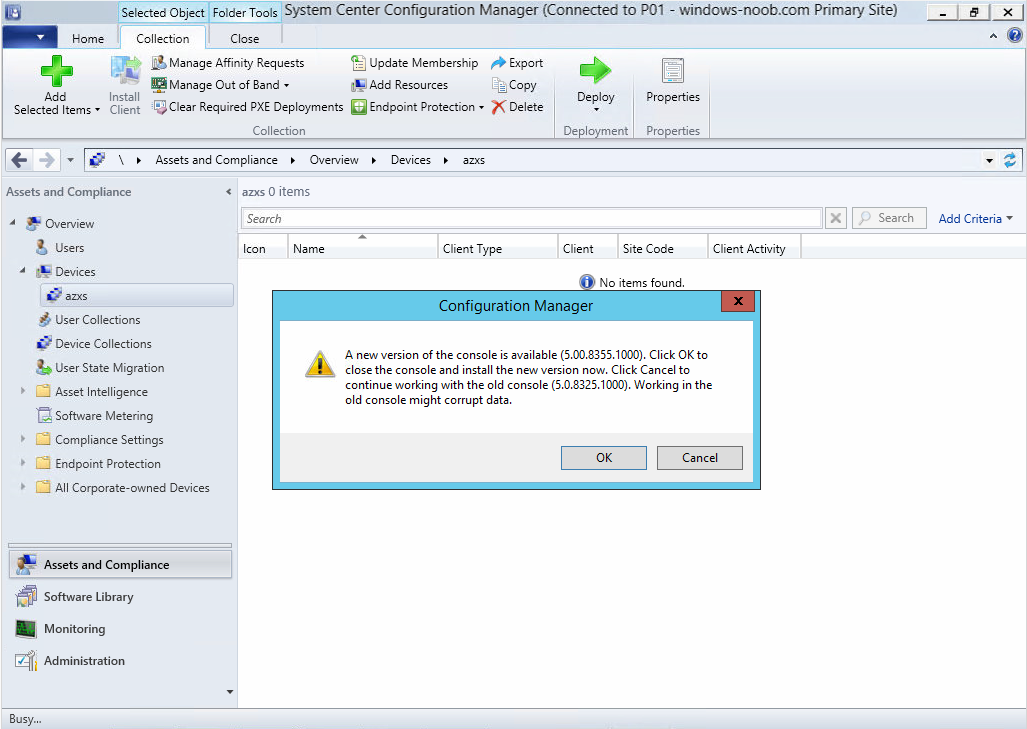Click the Install Client icon
Viewport: 1027px width, 729px height.
pyautogui.click(x=124, y=71)
